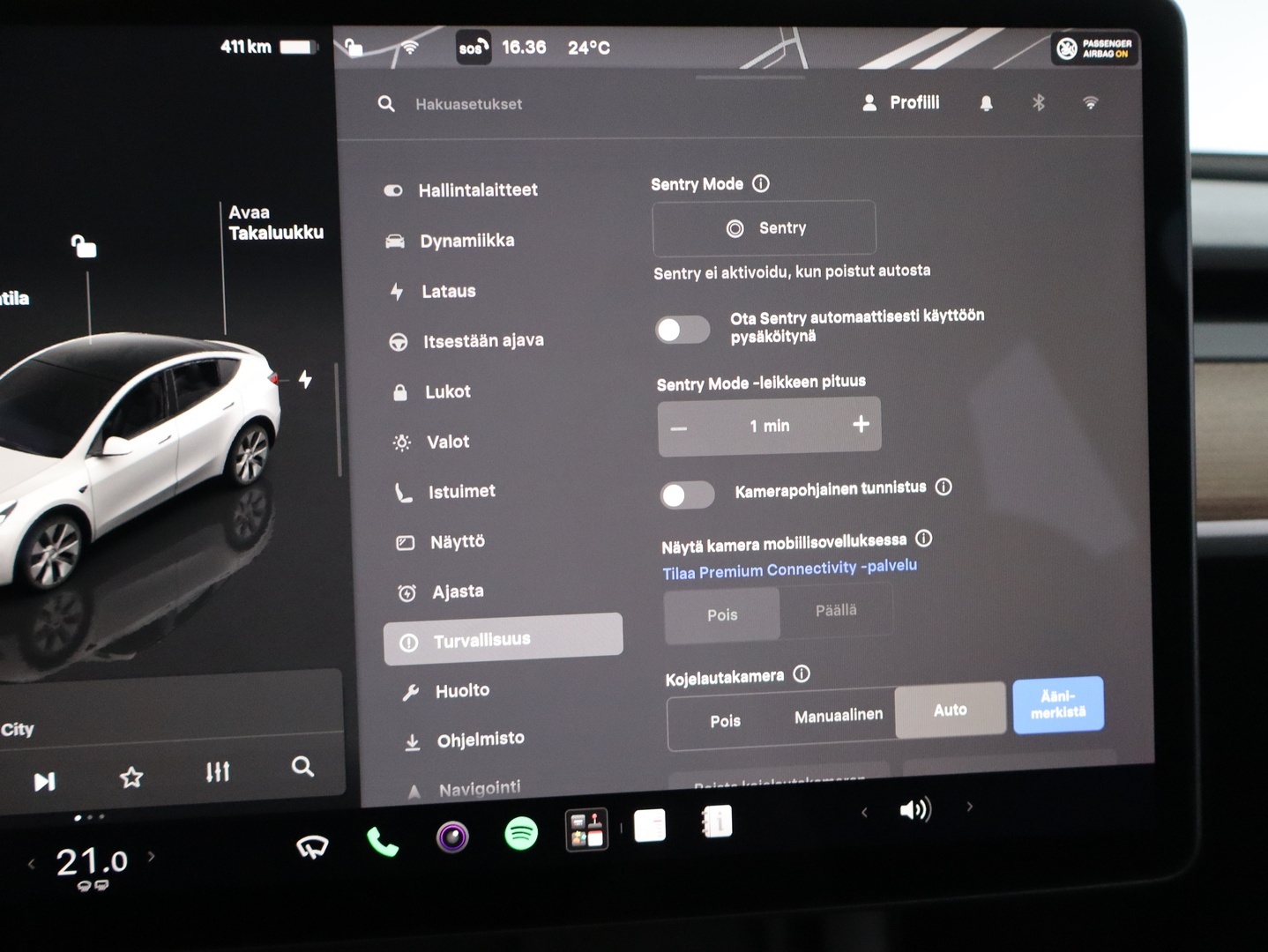Toggle Kamerapohjainen tunnistus switch
Viewport: 1268px width, 952px height.
tap(688, 495)
